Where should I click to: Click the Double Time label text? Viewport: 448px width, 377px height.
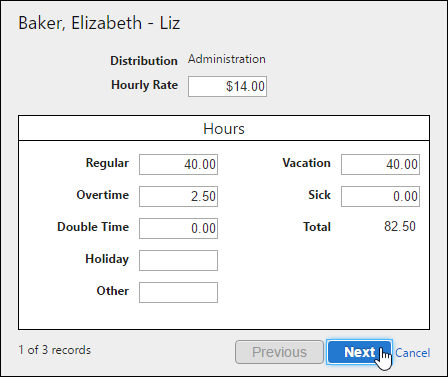tap(93, 227)
